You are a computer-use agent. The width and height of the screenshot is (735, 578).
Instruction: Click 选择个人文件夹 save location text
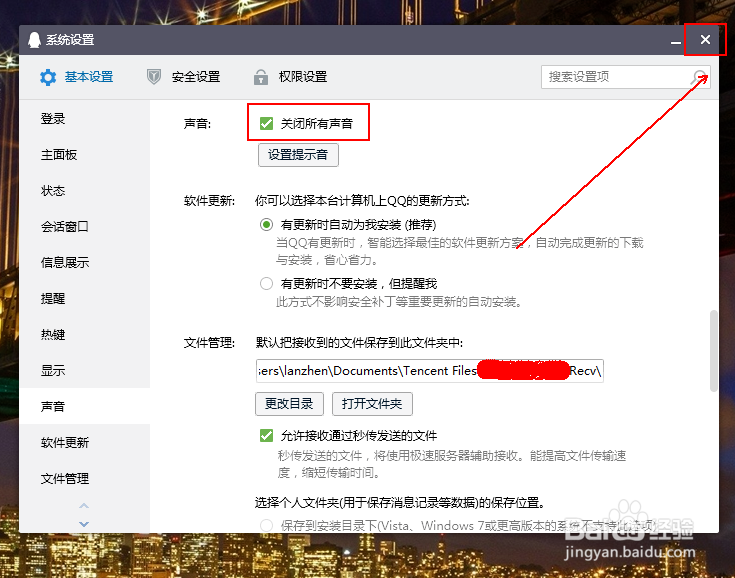click(x=401, y=503)
